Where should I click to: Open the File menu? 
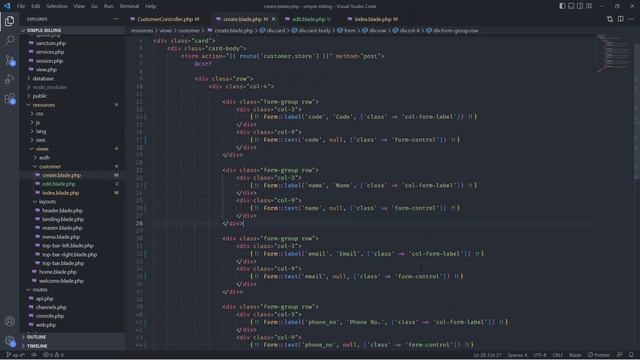click(x=21, y=6)
